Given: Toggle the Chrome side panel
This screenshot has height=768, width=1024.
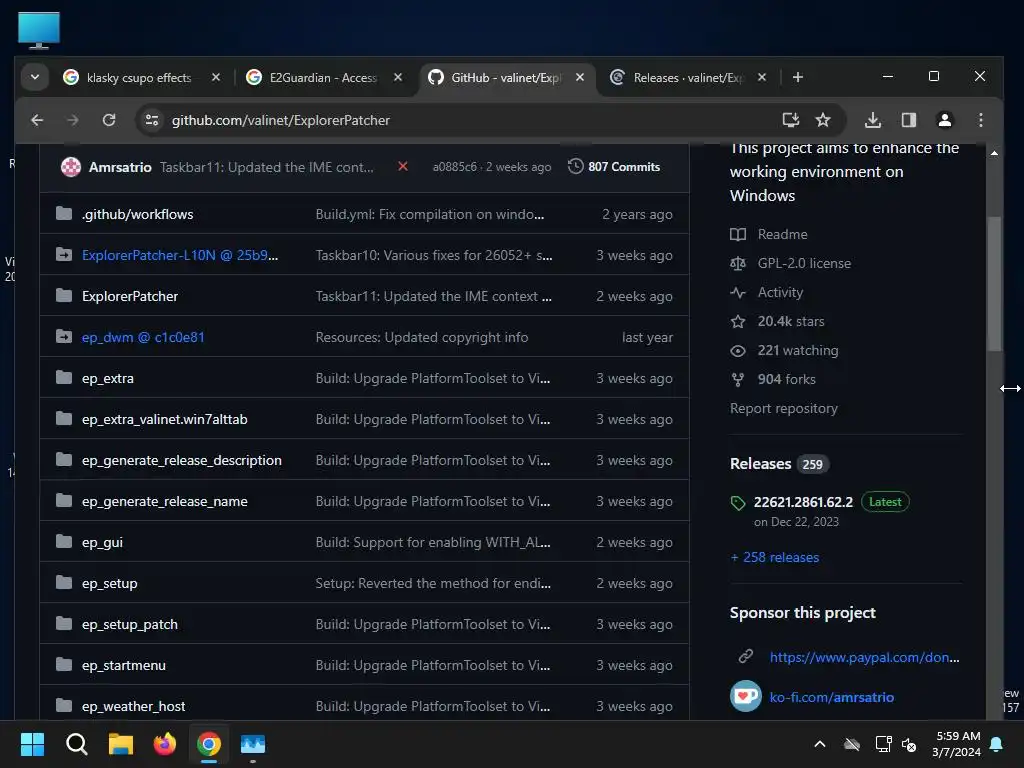Looking at the screenshot, I should click(908, 120).
